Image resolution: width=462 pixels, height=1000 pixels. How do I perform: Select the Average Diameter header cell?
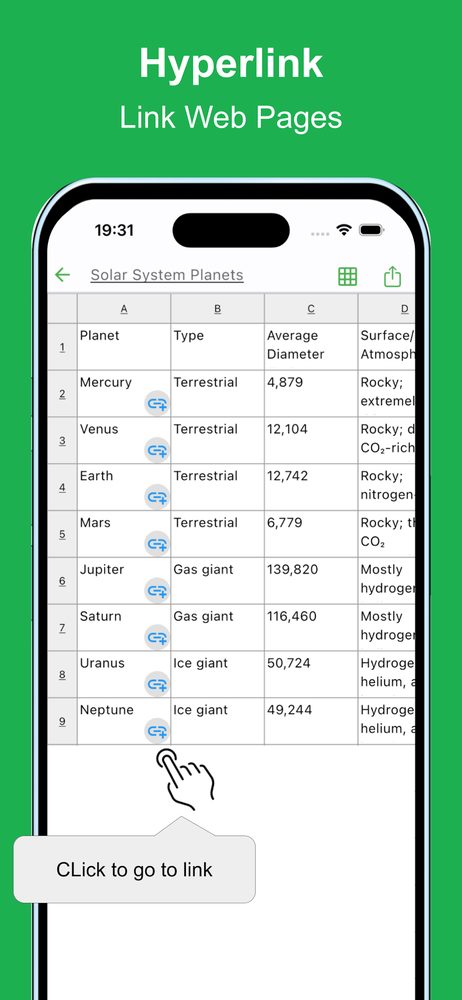[x=311, y=347]
